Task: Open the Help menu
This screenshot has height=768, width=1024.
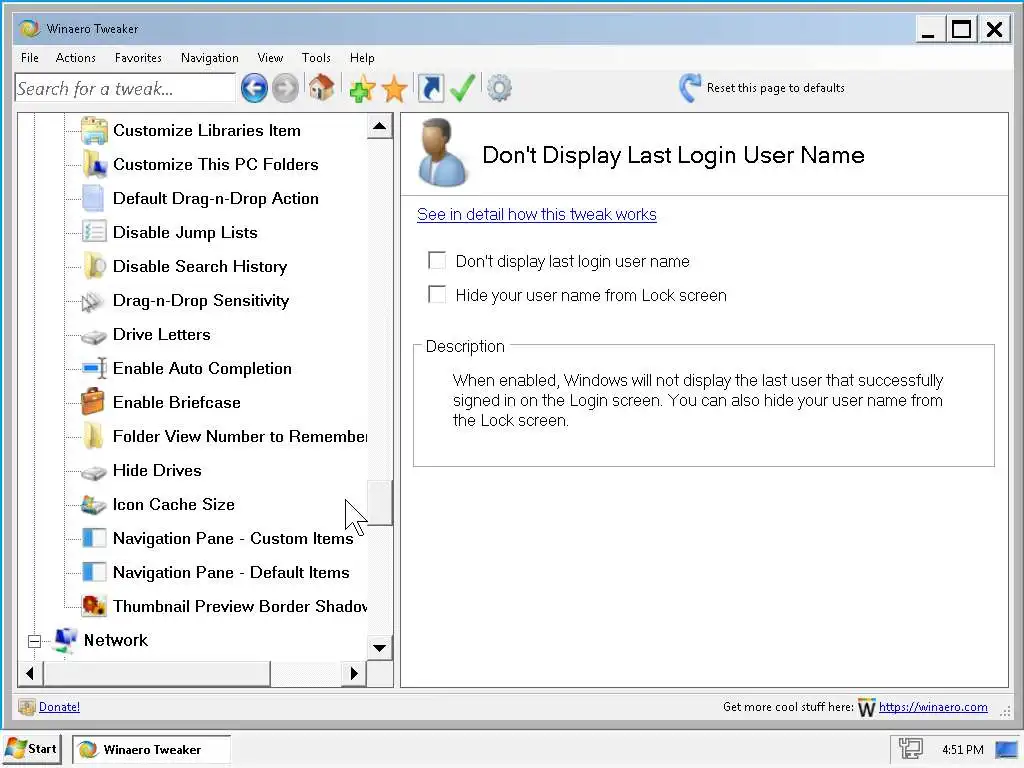Action: click(362, 57)
